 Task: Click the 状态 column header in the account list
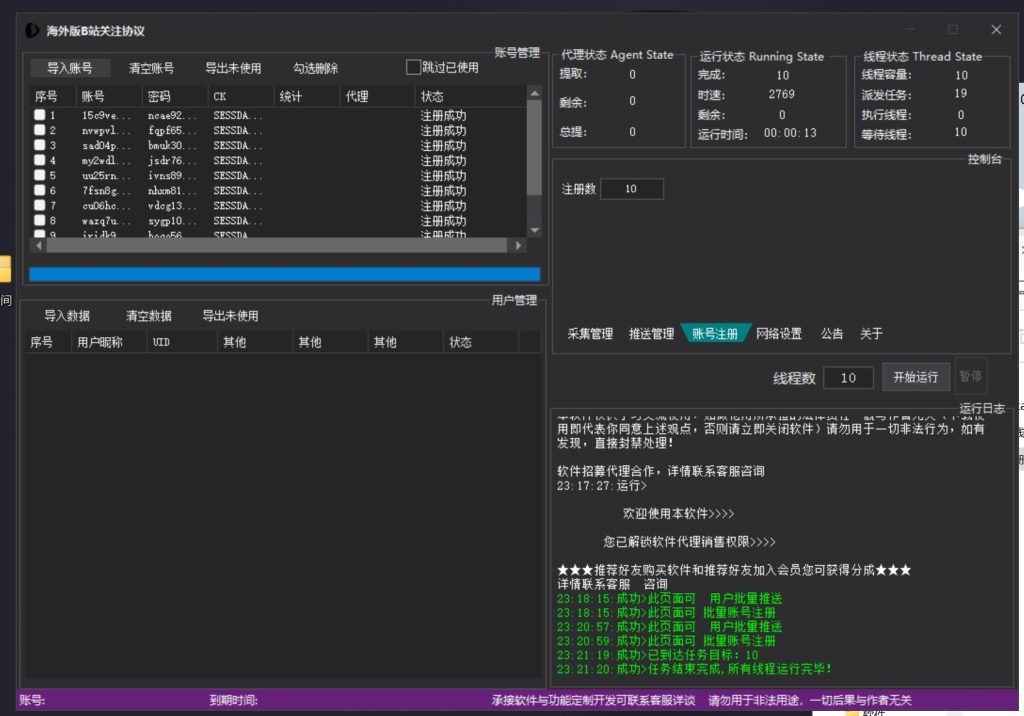click(x=432, y=97)
